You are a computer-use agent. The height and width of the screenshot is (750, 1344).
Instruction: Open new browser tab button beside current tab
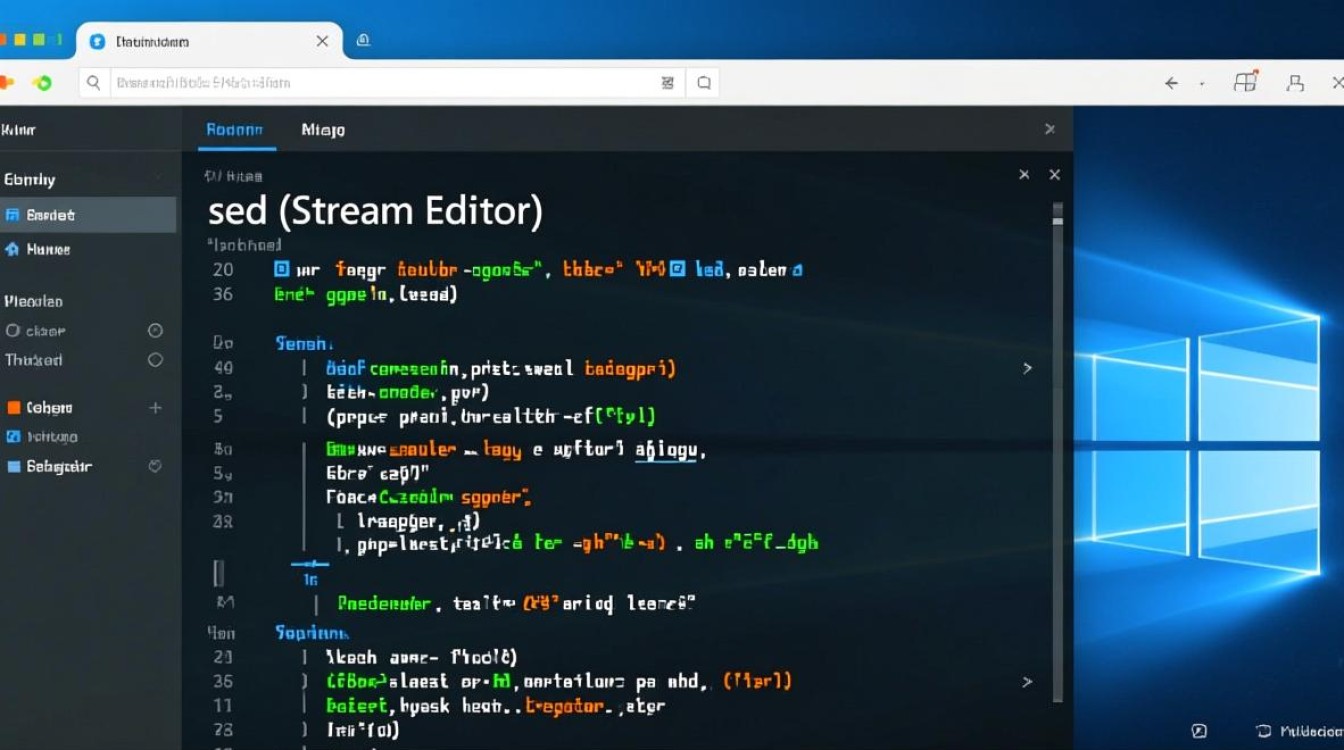[363, 41]
